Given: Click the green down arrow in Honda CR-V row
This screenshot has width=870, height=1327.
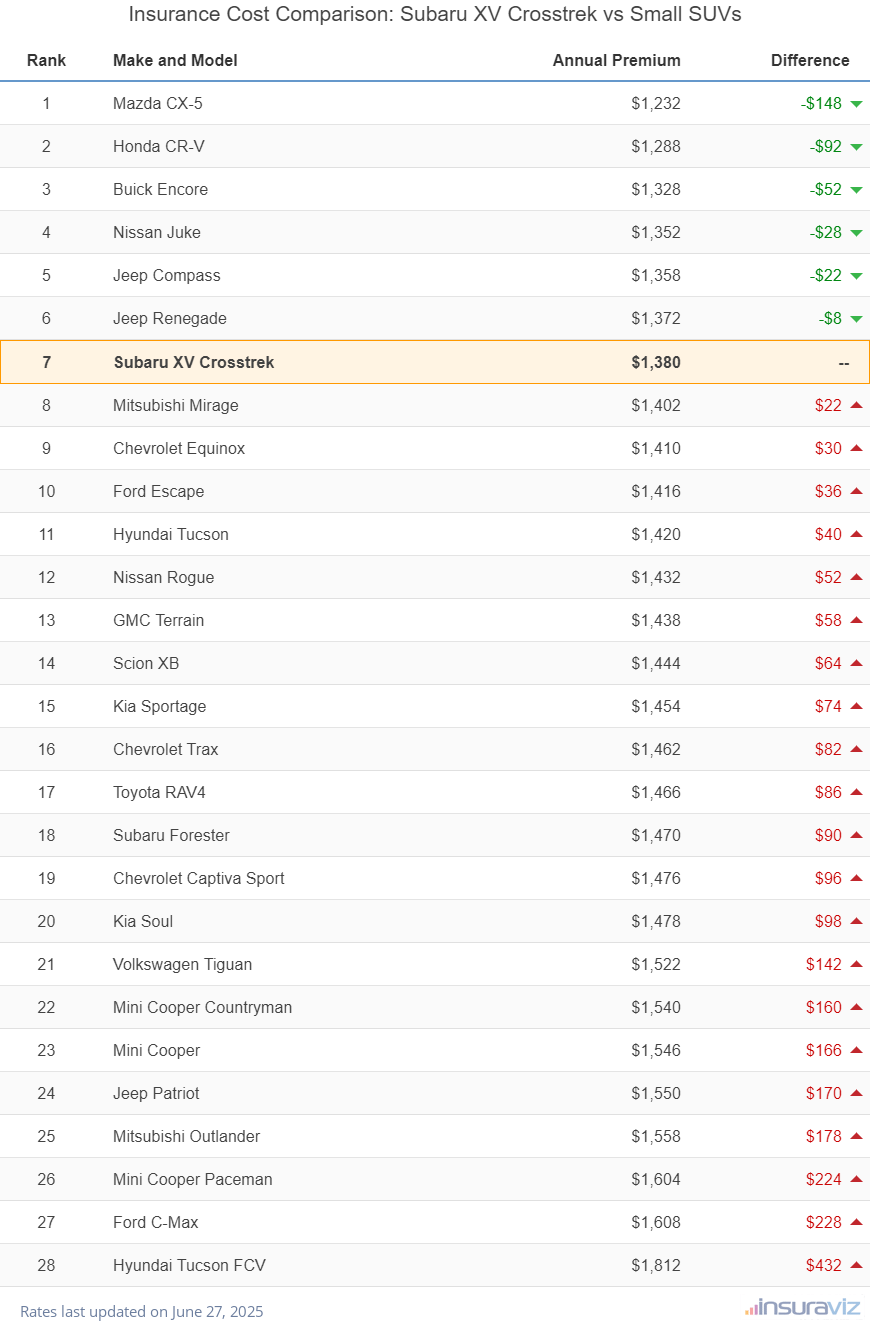Looking at the screenshot, I should [x=856, y=147].
